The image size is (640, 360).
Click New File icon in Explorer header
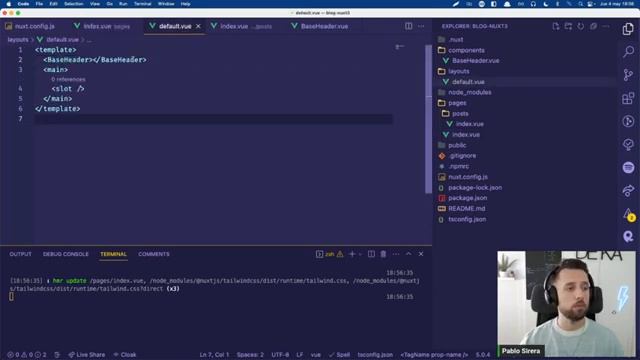pyautogui.click(x=556, y=26)
